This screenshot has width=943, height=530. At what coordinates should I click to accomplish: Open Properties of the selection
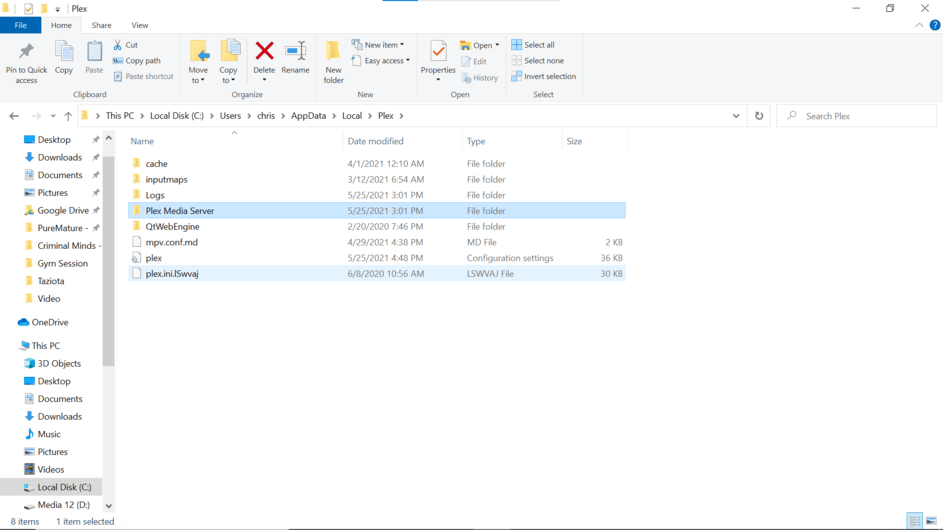pyautogui.click(x=438, y=61)
